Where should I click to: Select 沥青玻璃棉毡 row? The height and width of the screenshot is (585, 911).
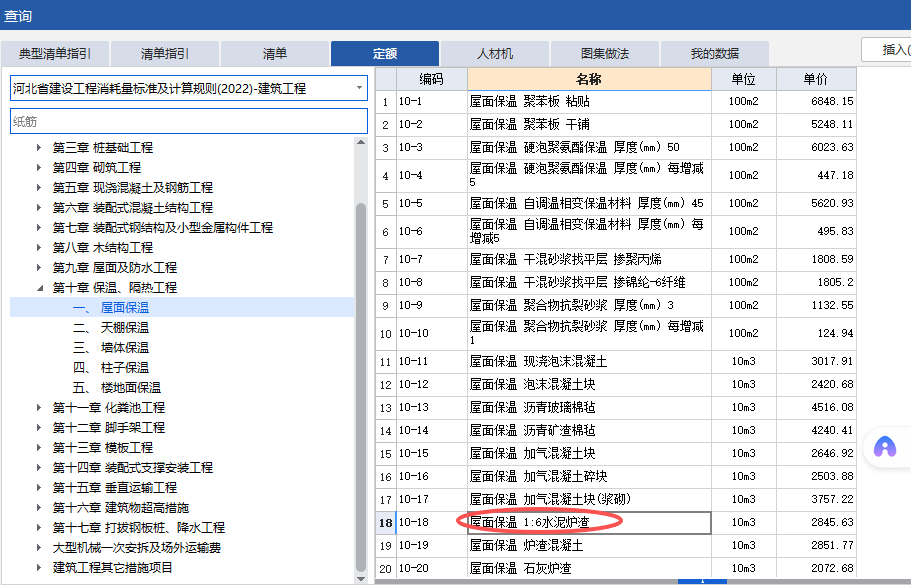pos(616,407)
